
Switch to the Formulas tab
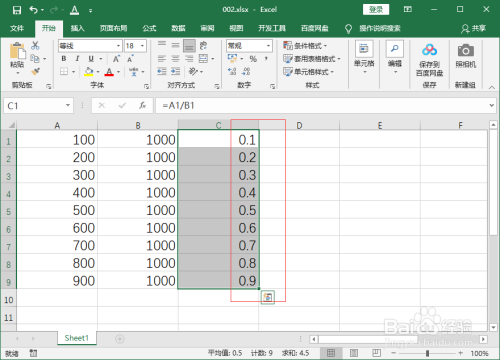tap(149, 28)
